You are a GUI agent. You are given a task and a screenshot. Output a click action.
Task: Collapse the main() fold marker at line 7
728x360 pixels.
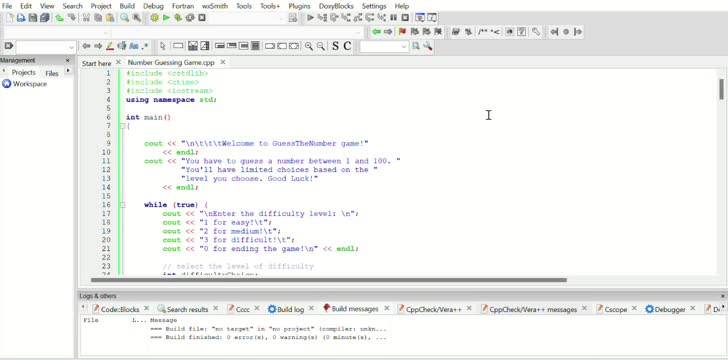point(123,126)
